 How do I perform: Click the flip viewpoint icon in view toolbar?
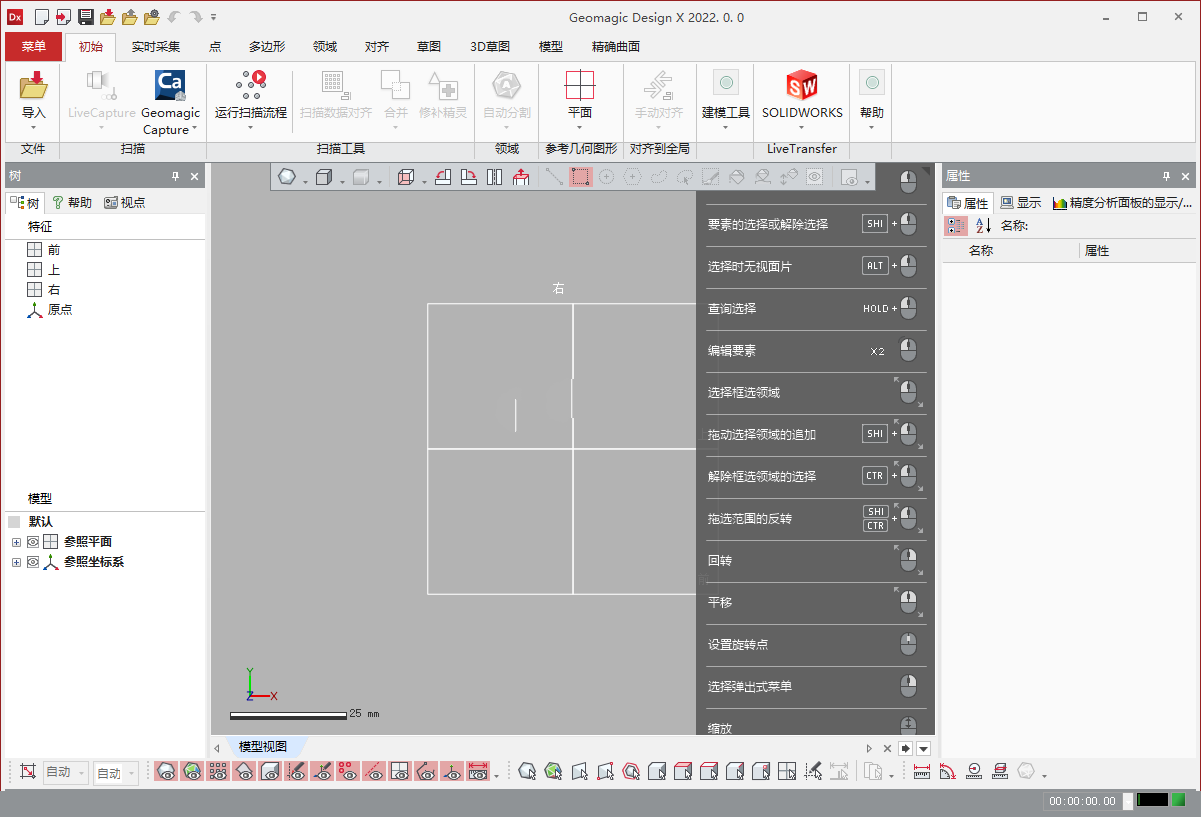(495, 177)
